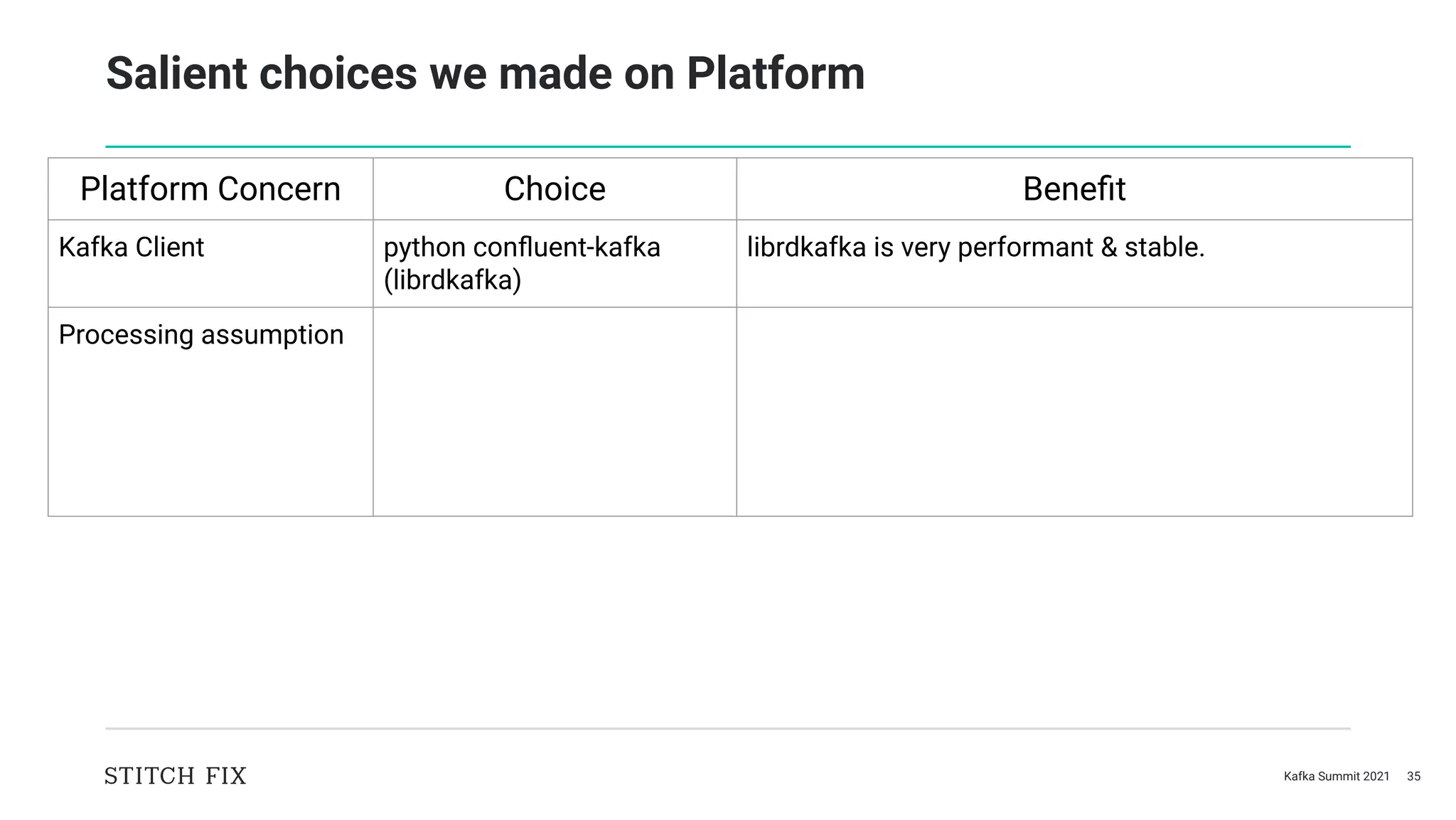This screenshot has width=1456, height=820.
Task: Click the word 'librdkafka' in Benefit text
Action: pyautogui.click(x=806, y=247)
